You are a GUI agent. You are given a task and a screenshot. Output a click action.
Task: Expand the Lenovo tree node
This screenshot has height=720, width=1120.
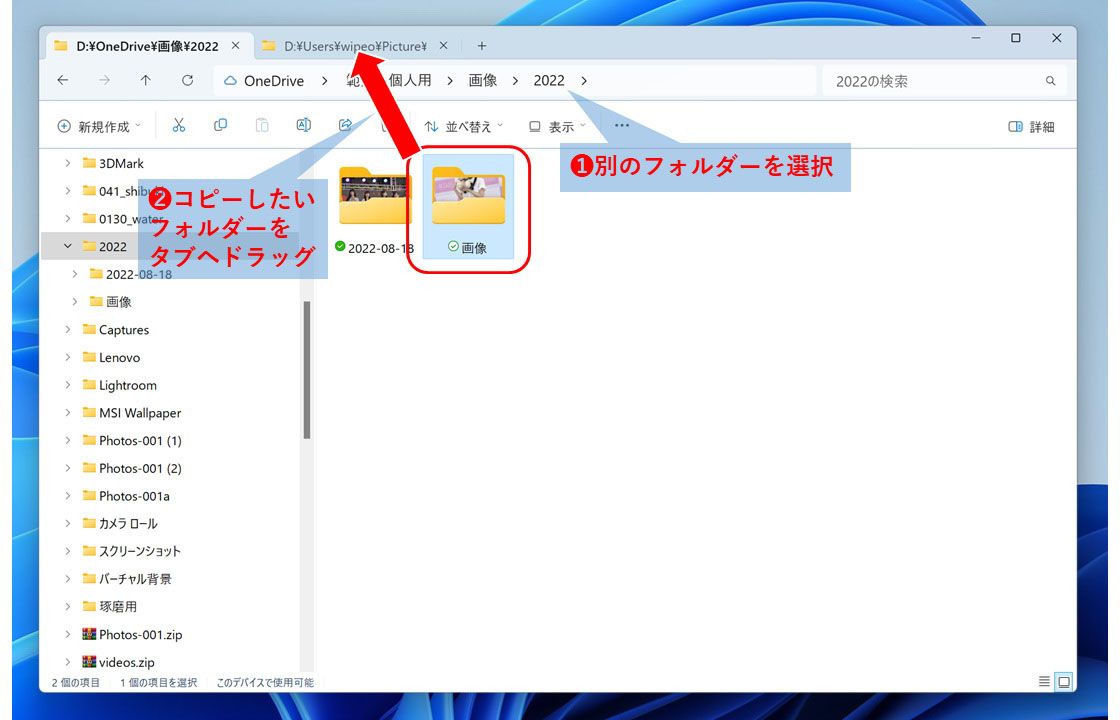click(68, 357)
